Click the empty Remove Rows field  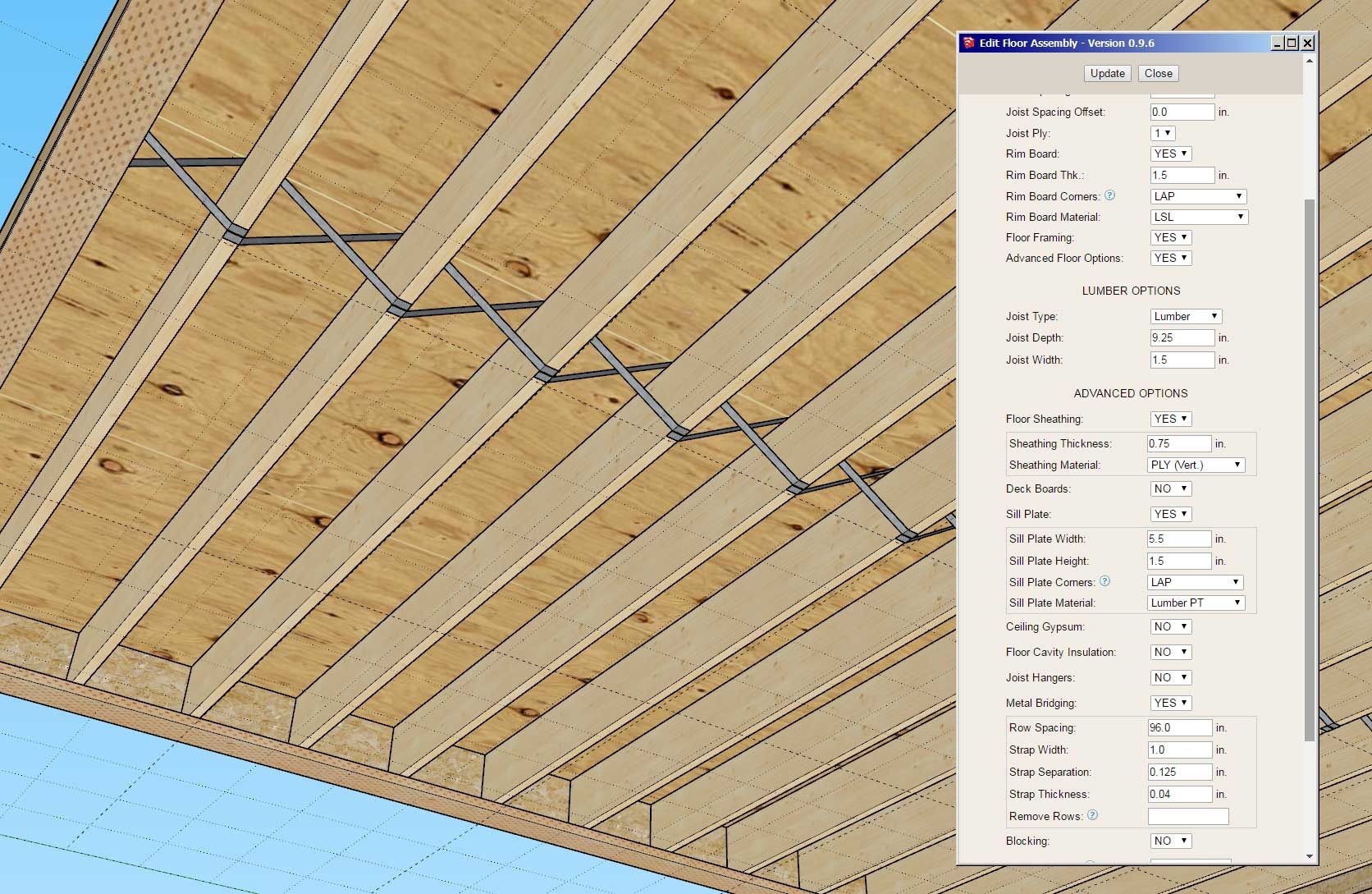[1188, 816]
